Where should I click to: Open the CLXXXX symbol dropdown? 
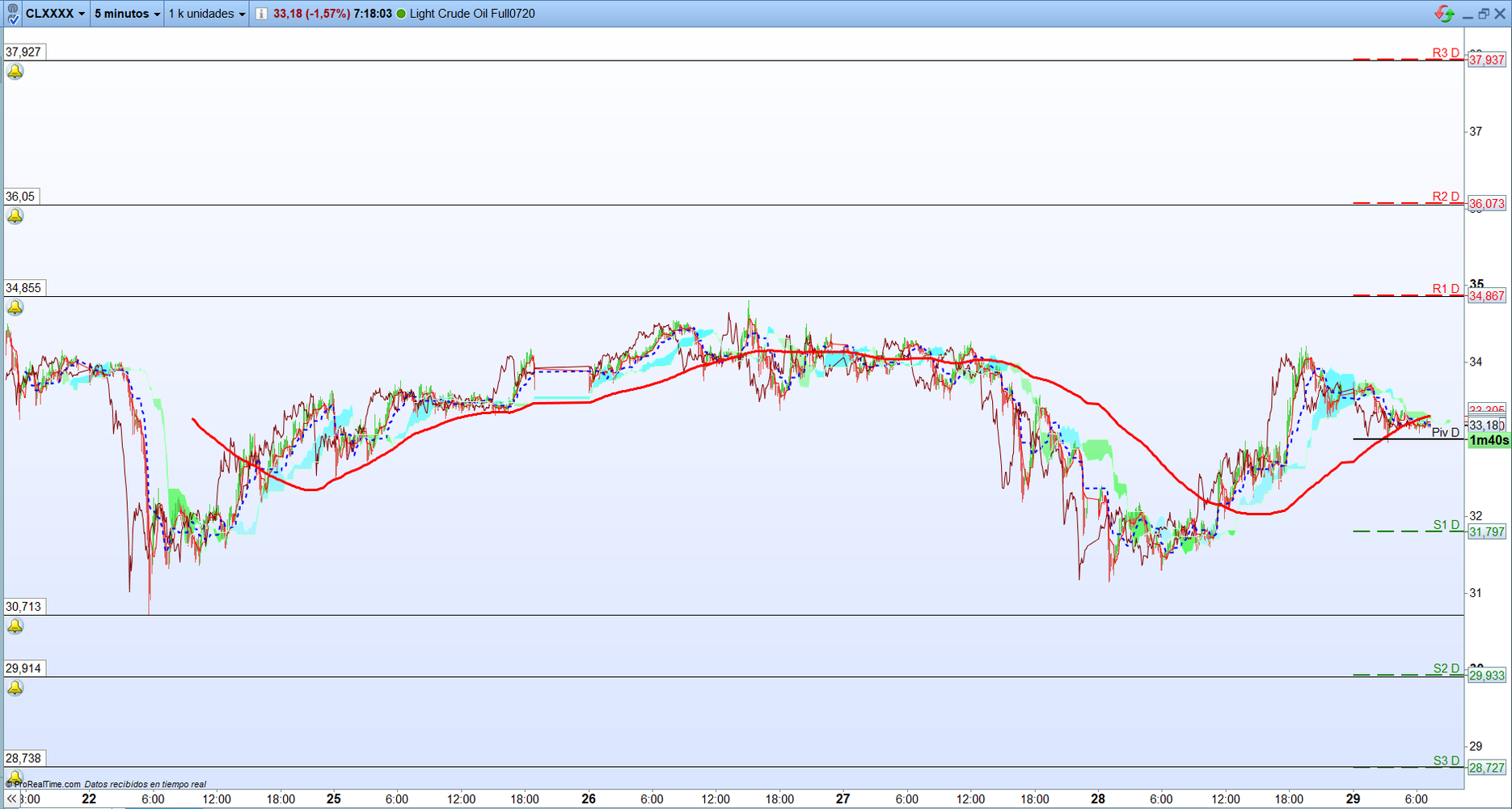coord(55,14)
